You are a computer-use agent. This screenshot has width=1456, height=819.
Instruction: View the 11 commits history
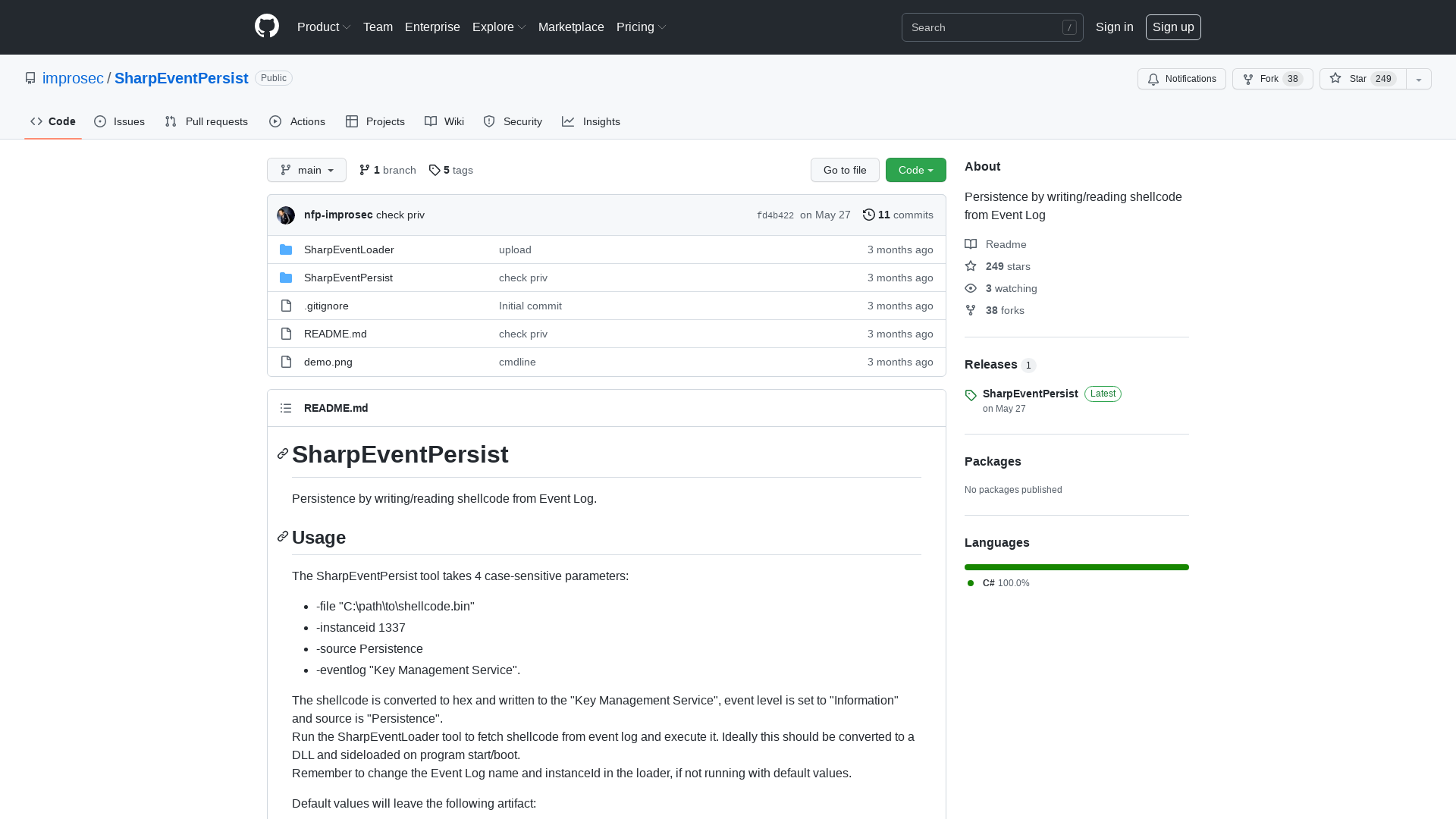point(898,215)
